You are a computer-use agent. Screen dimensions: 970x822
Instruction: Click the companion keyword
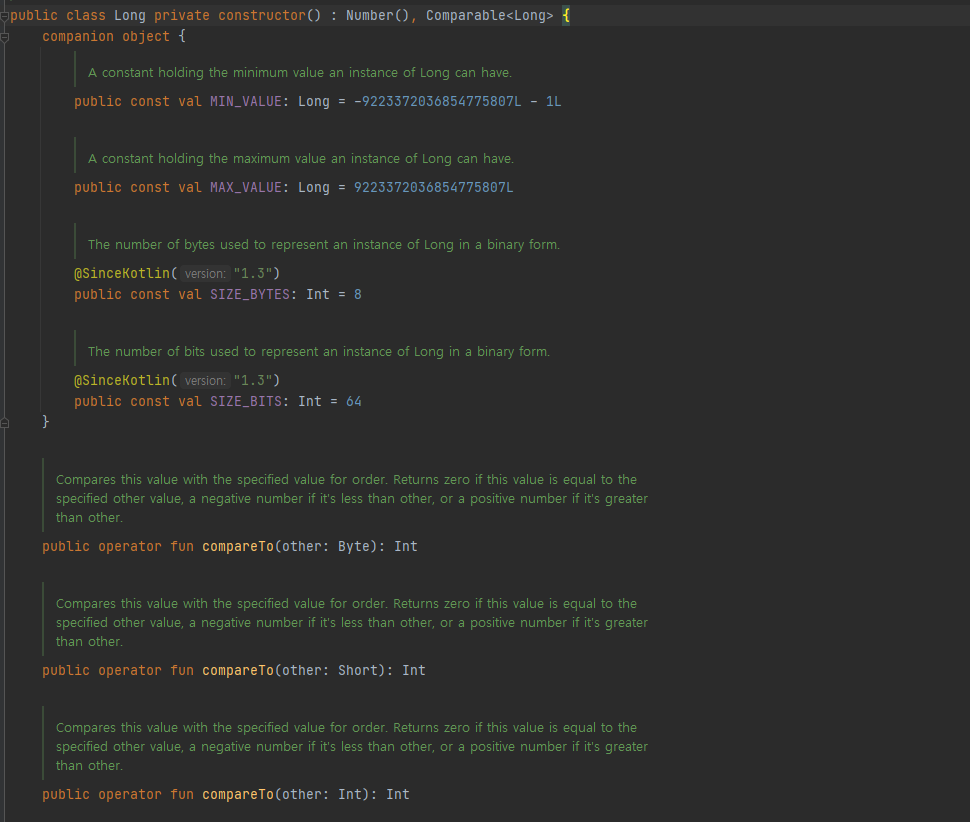point(78,36)
